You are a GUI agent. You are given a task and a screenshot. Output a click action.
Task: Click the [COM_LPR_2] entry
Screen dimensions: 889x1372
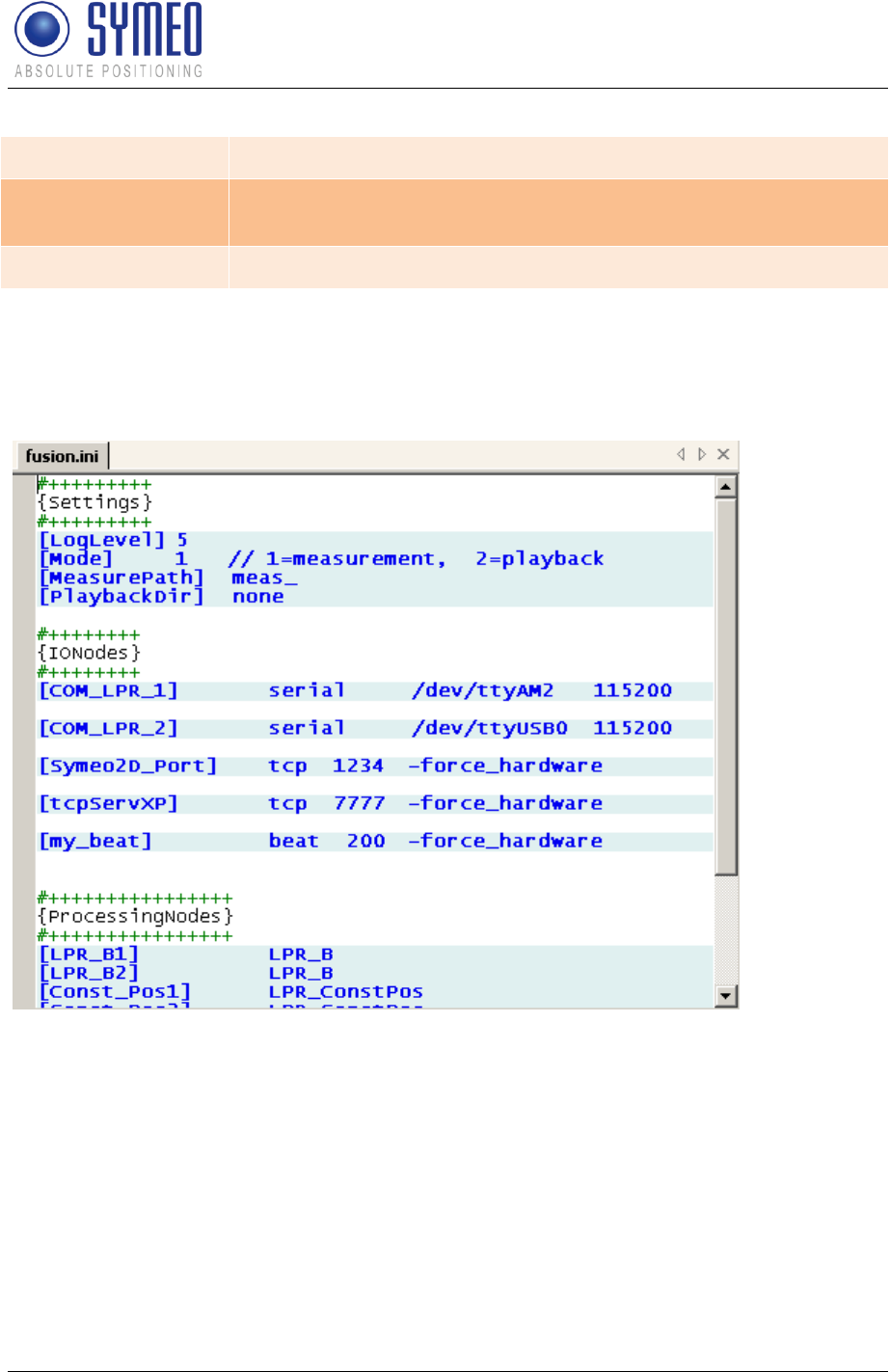pyautogui.click(x=108, y=728)
